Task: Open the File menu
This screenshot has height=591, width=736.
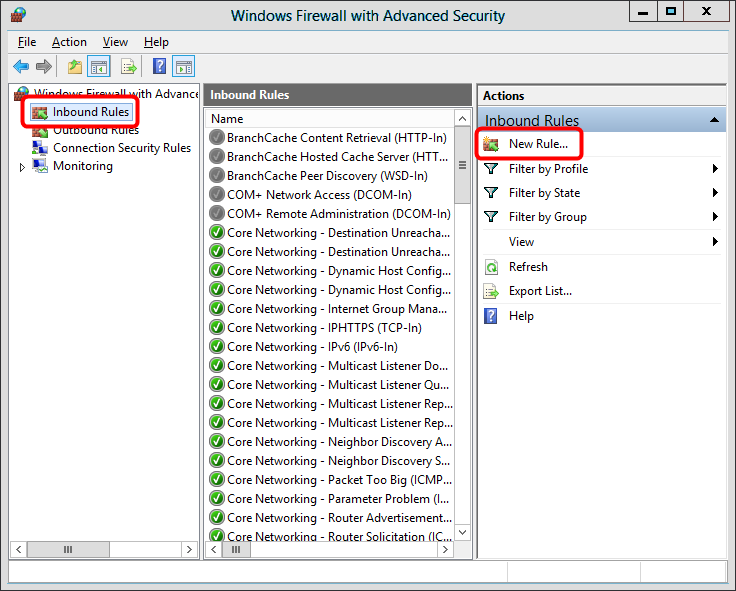Action: coord(27,42)
